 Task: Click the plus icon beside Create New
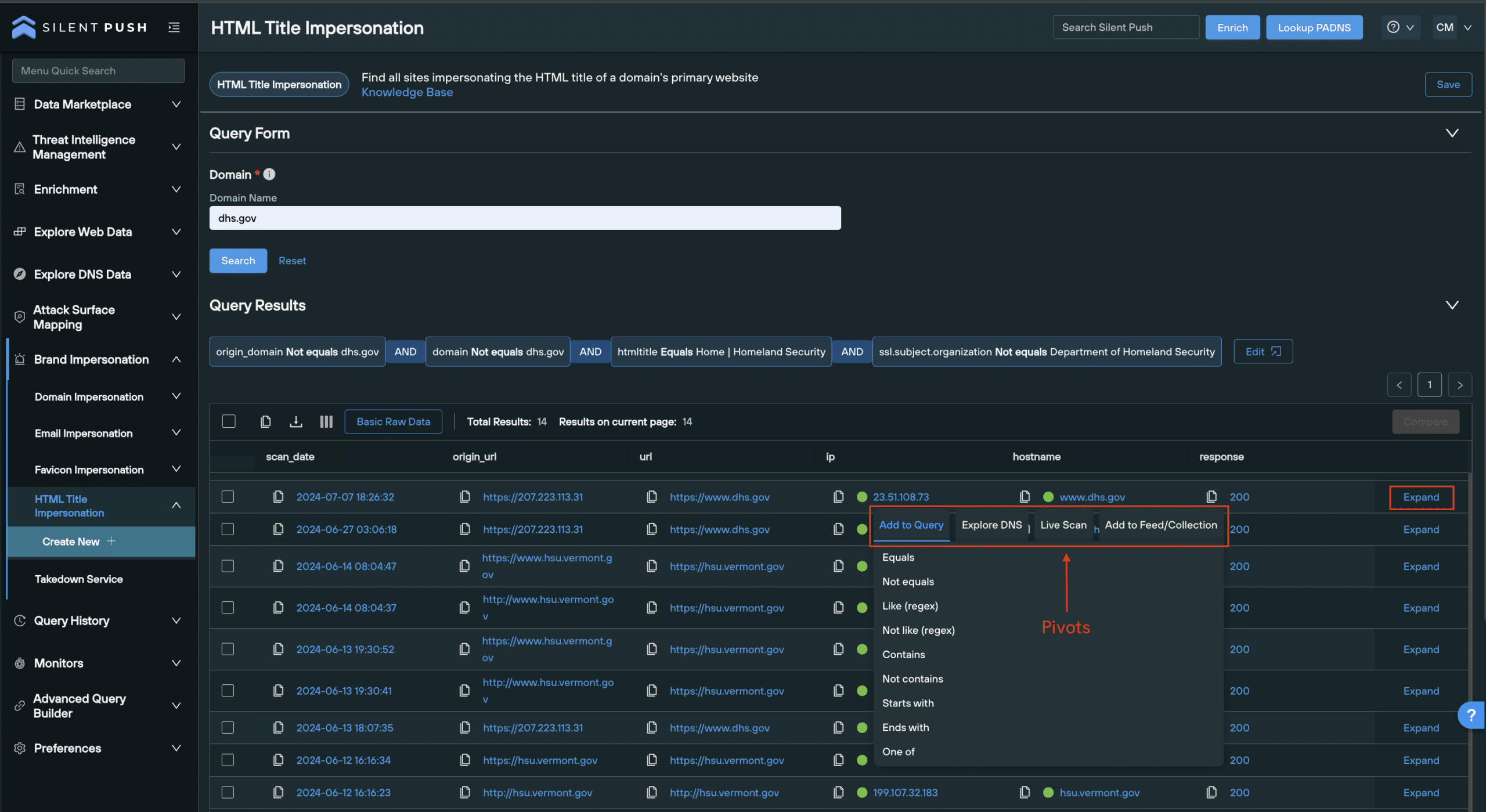111,541
